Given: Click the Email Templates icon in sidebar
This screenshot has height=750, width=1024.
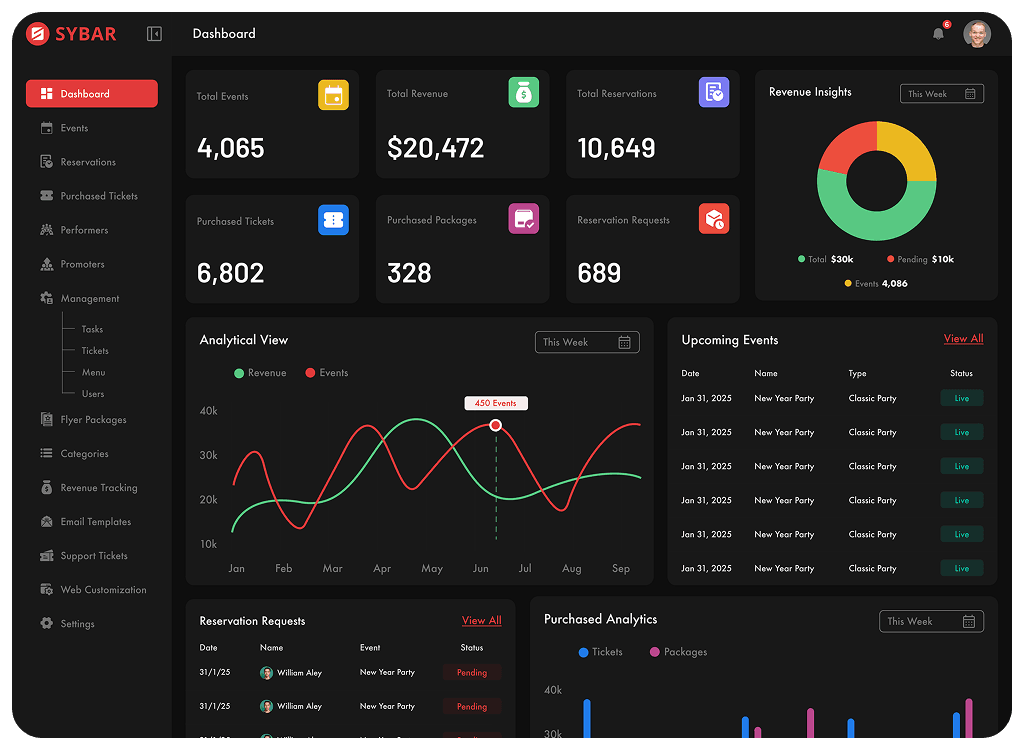Looking at the screenshot, I should [x=46, y=521].
